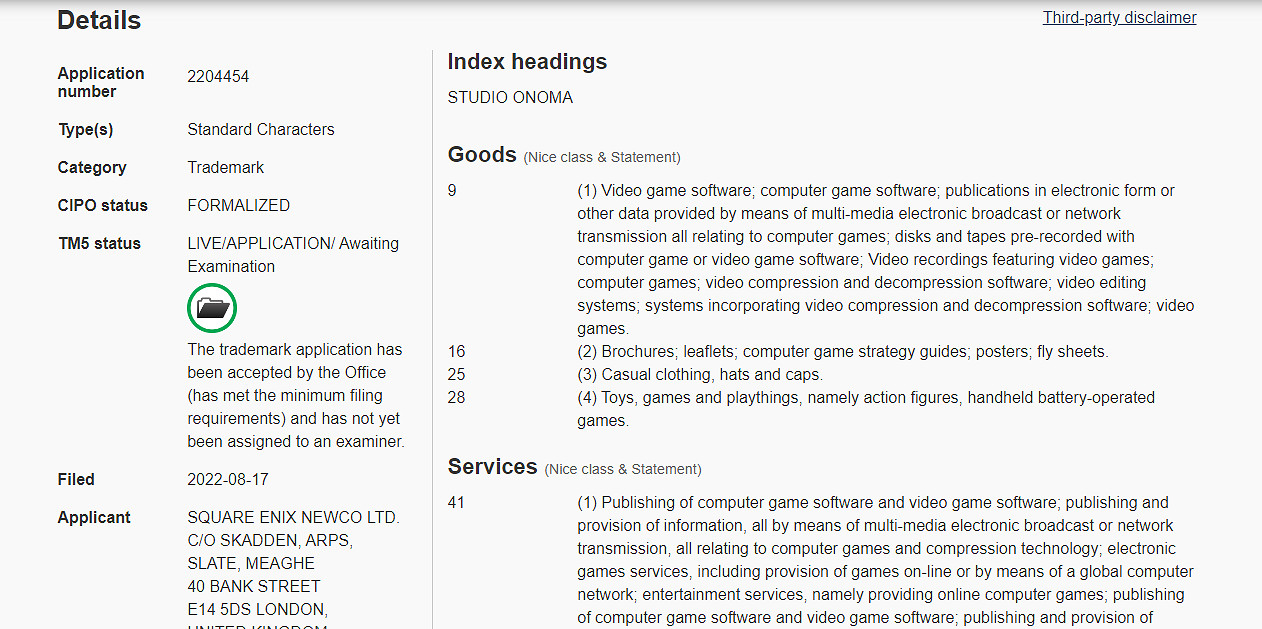Click the Services section heading
Screen dimensions: 1262x629
tap(493, 467)
